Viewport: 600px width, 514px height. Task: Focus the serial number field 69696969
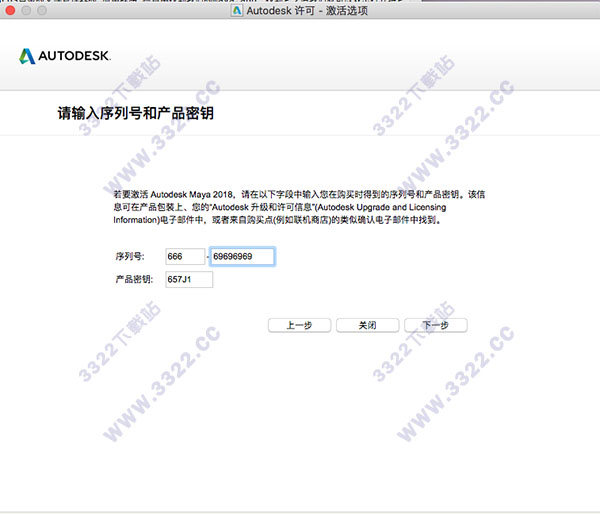(x=242, y=256)
